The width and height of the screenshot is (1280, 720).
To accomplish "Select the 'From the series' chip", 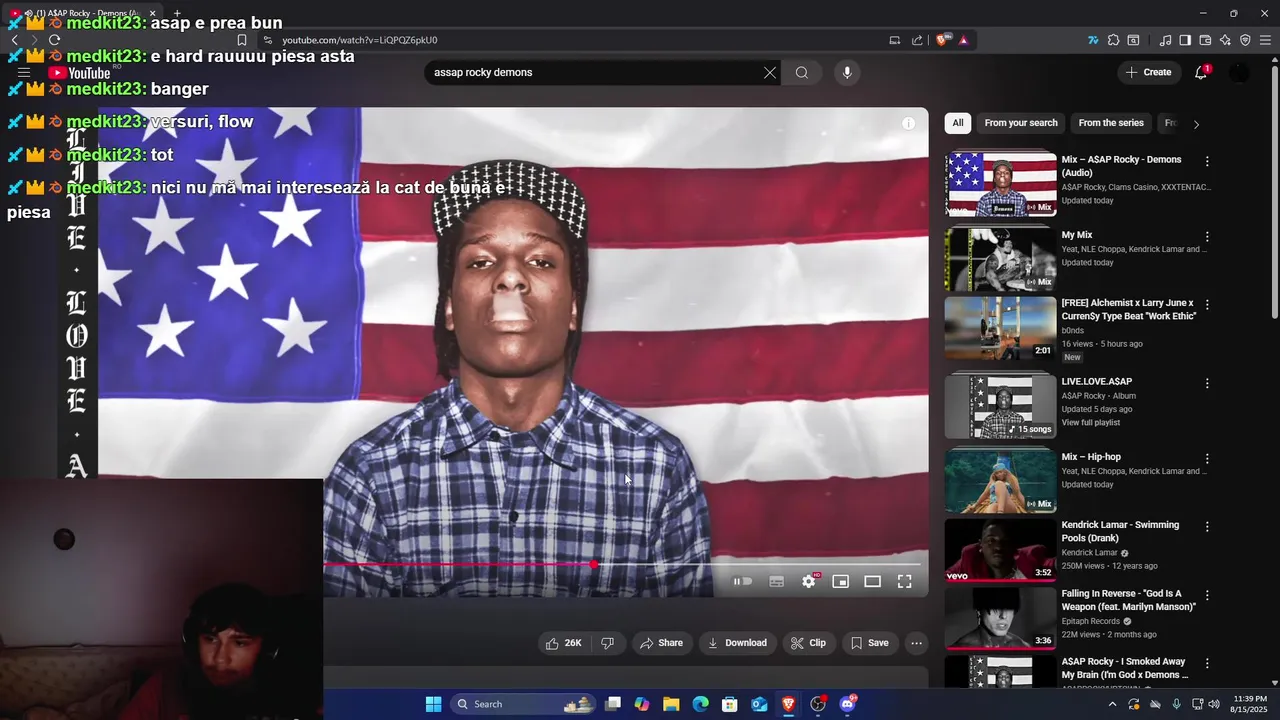I will click(1111, 123).
